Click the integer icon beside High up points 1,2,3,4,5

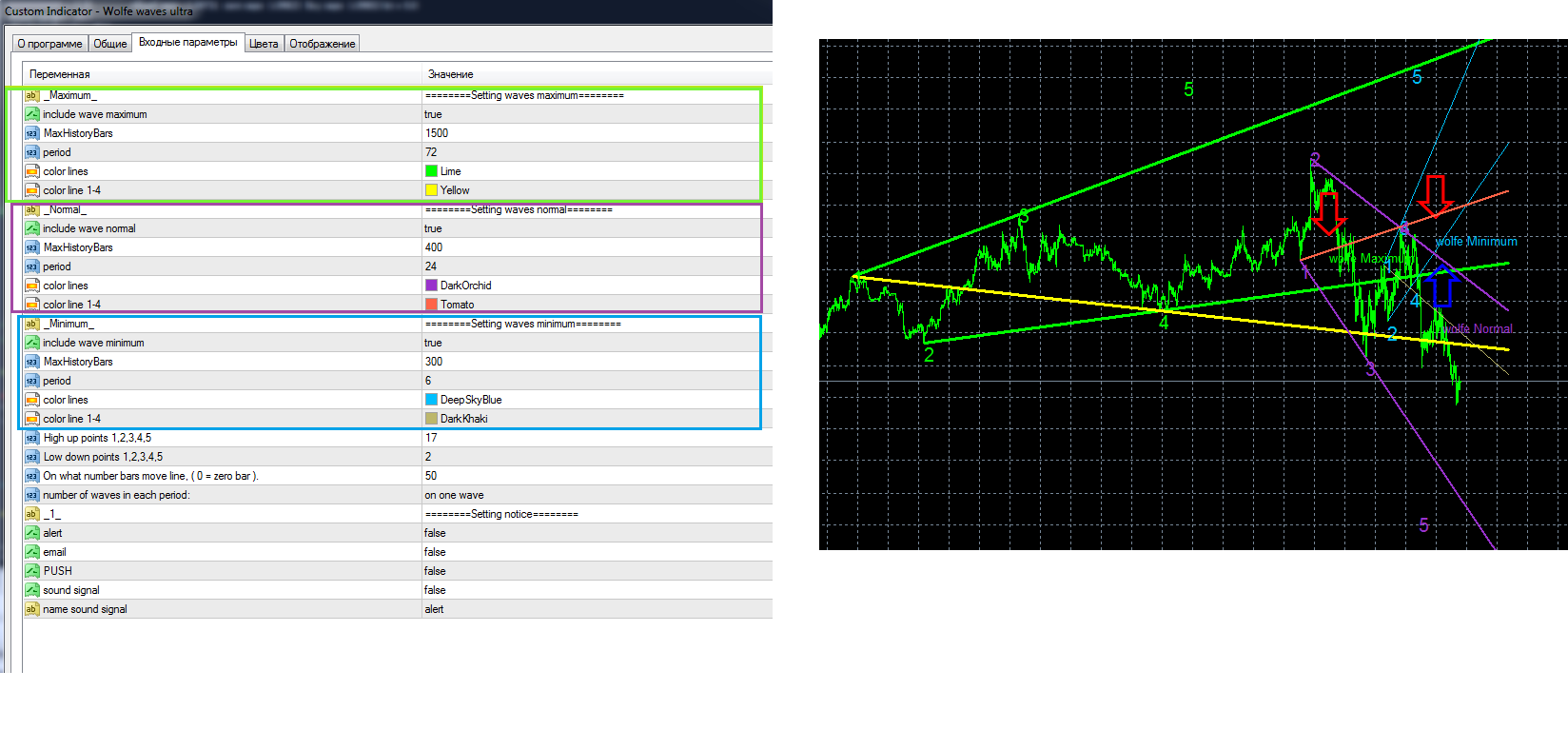[x=31, y=438]
